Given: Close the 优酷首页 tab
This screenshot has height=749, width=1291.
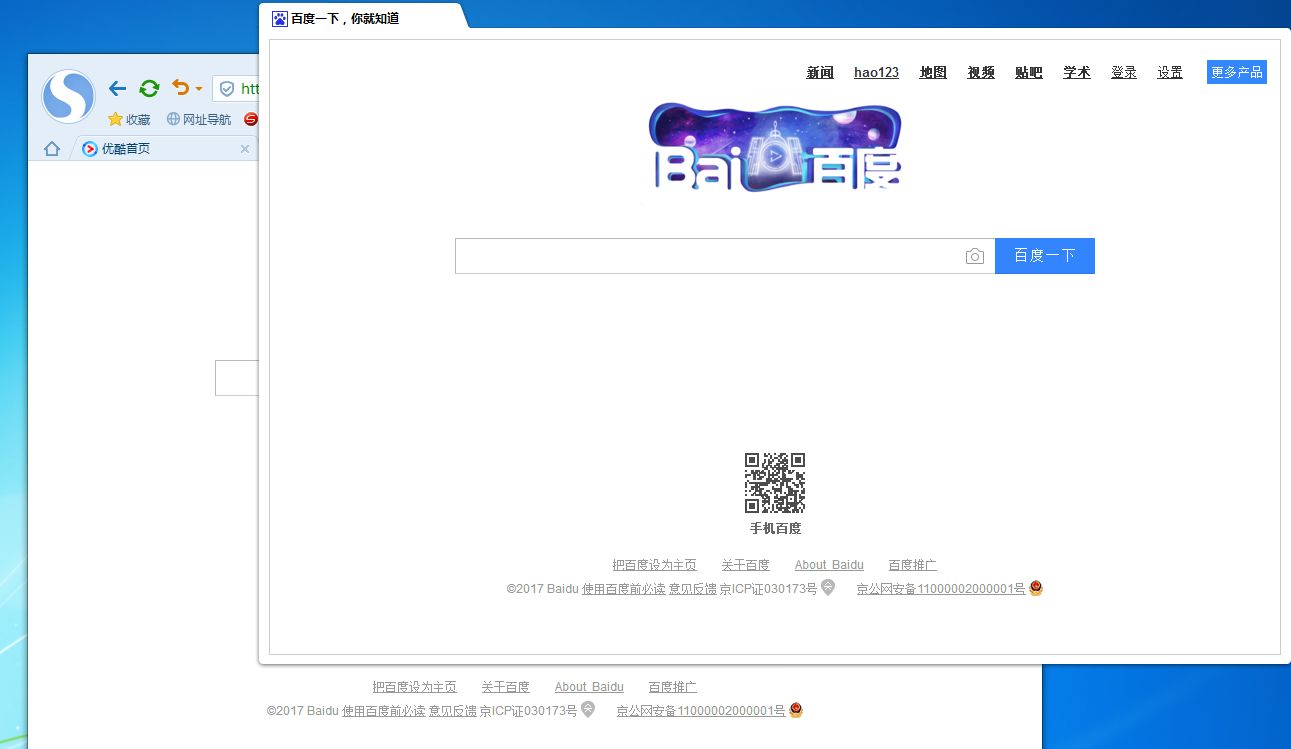Looking at the screenshot, I should (245, 149).
